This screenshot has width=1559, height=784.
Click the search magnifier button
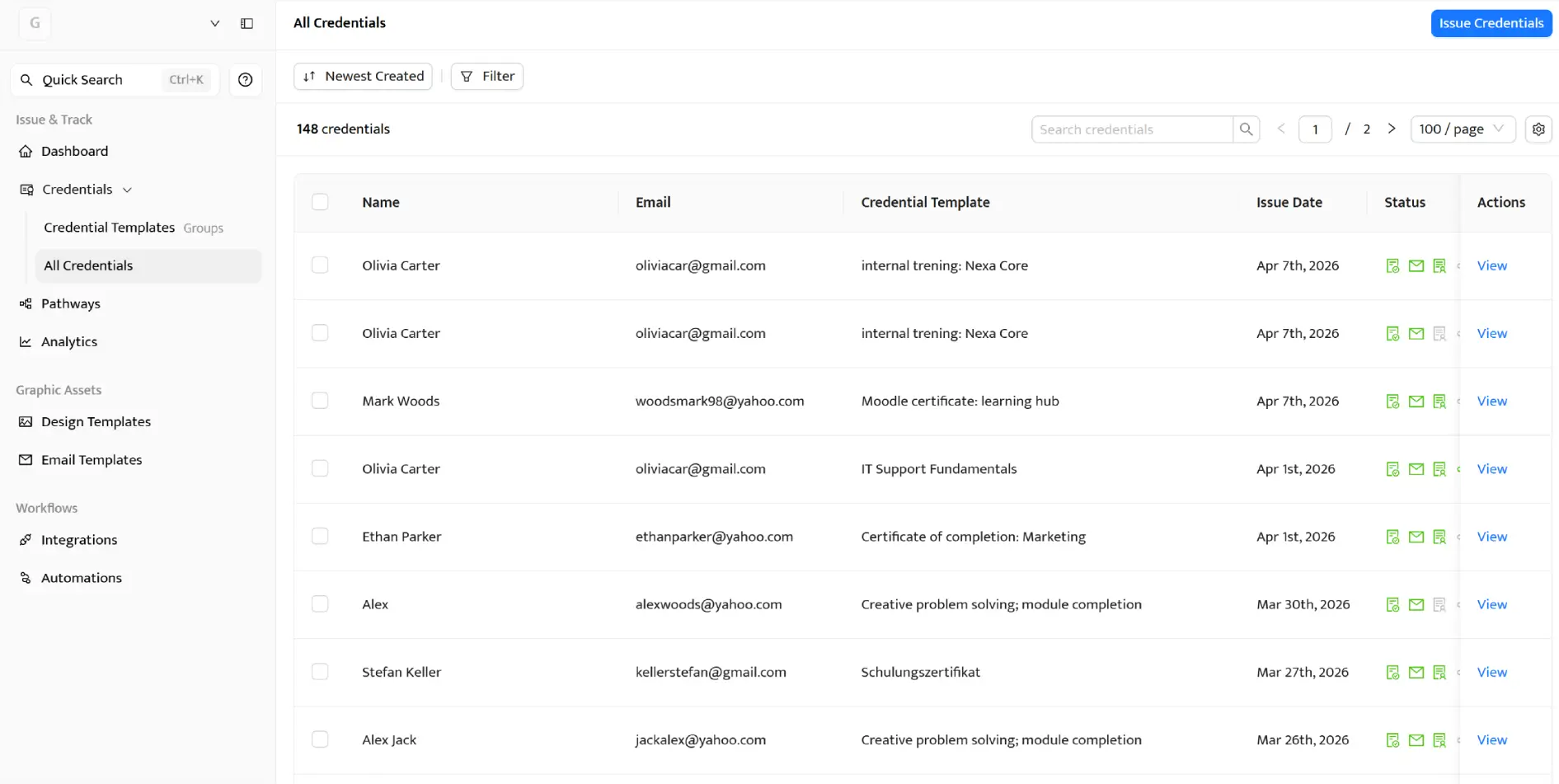(x=1246, y=129)
